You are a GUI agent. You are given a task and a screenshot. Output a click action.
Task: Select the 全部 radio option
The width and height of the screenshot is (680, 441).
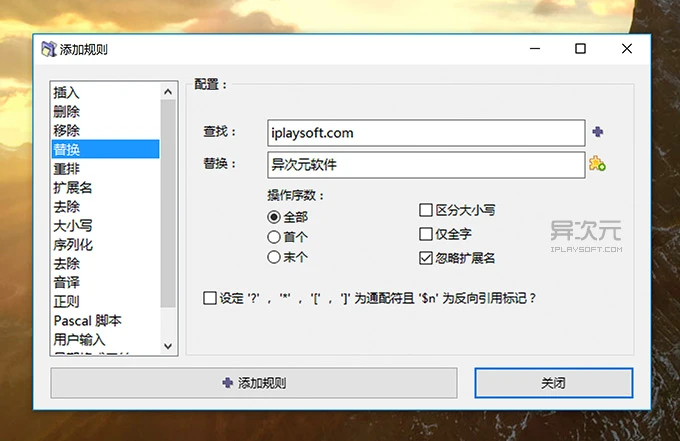pos(274,217)
